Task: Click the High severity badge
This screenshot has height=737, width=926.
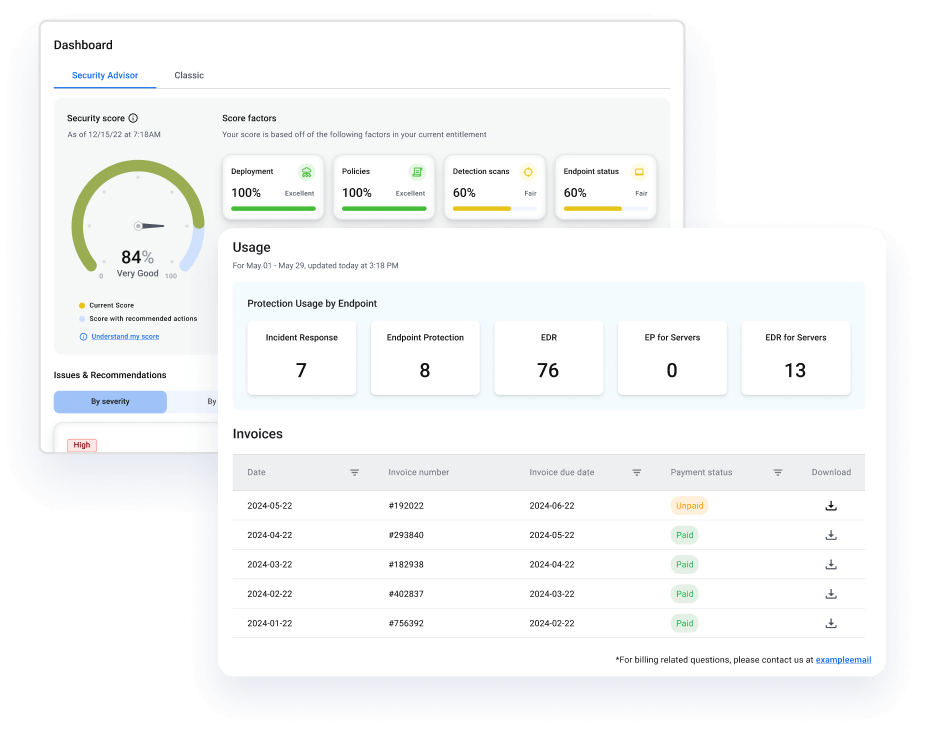Action: coord(81,445)
